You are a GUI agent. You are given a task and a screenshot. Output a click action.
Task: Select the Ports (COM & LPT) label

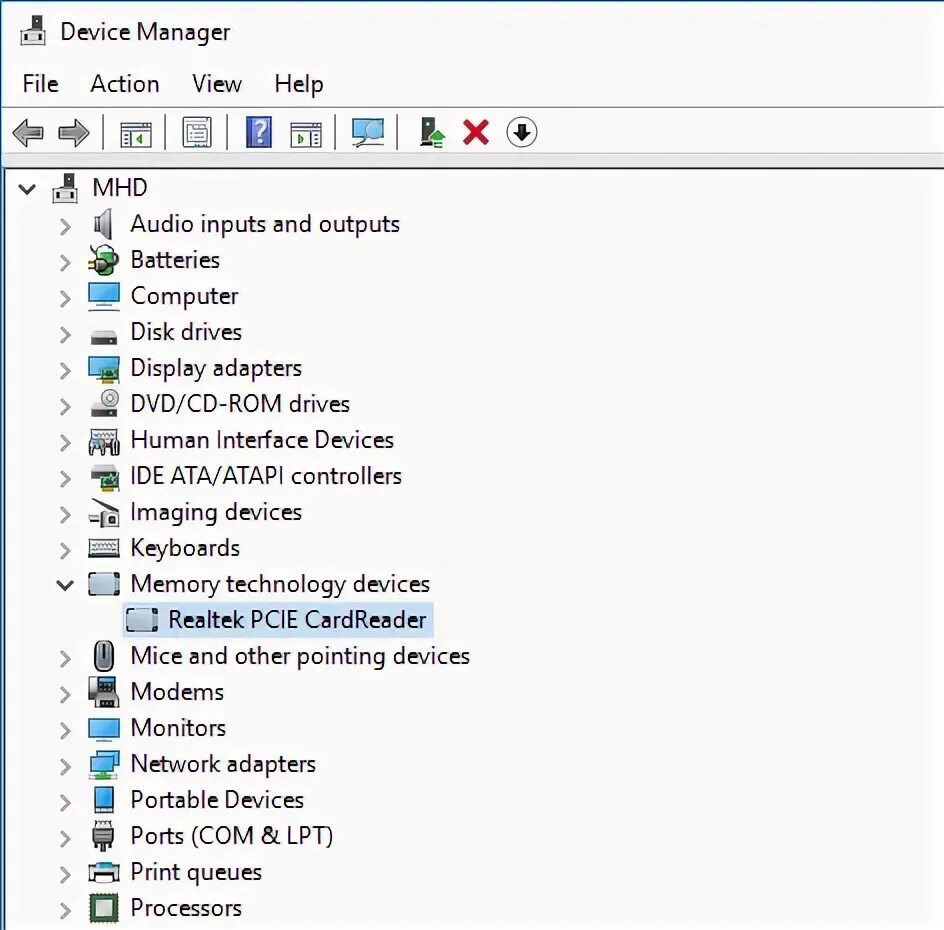tap(232, 836)
